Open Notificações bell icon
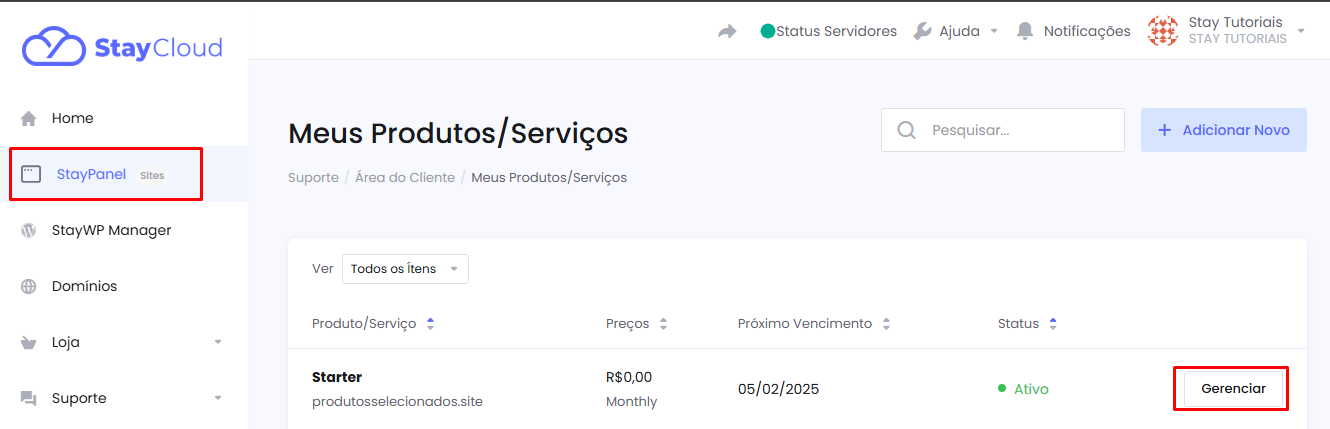Image resolution: width=1330 pixels, height=429 pixels. click(1025, 31)
